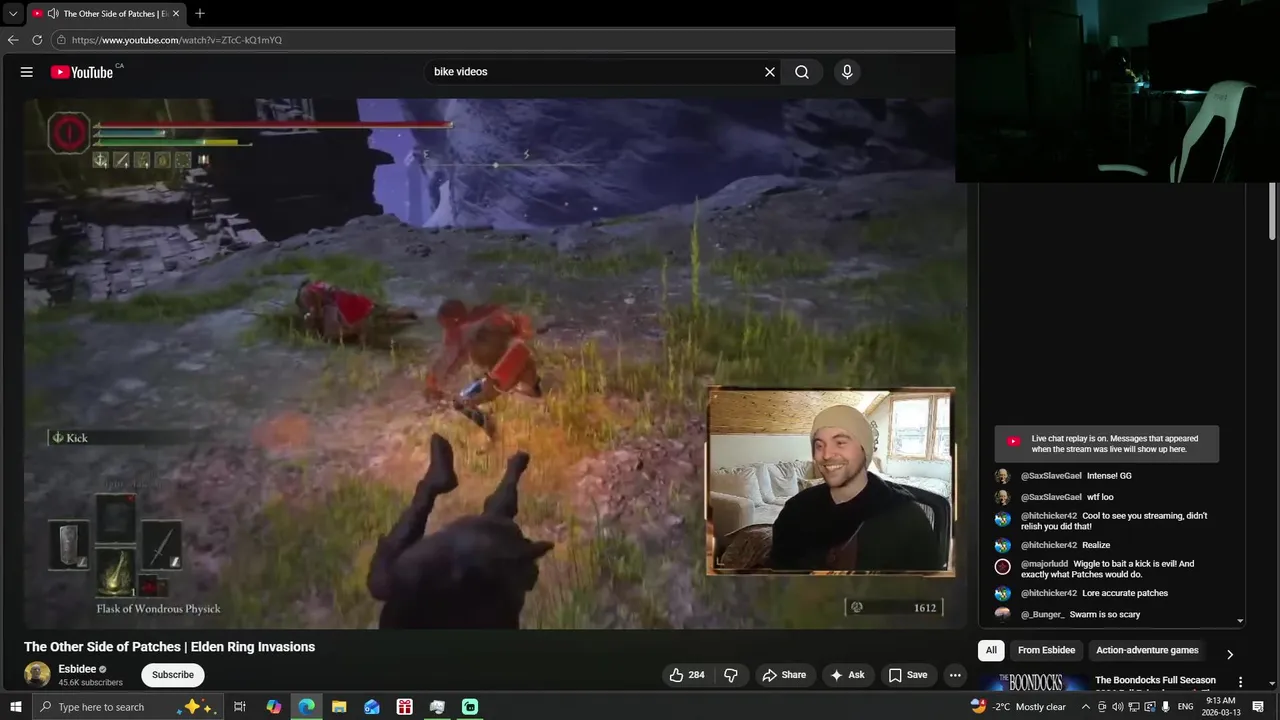The height and width of the screenshot is (720, 1280).
Task: Click the taskbar Type here to search box
Action: point(128,707)
